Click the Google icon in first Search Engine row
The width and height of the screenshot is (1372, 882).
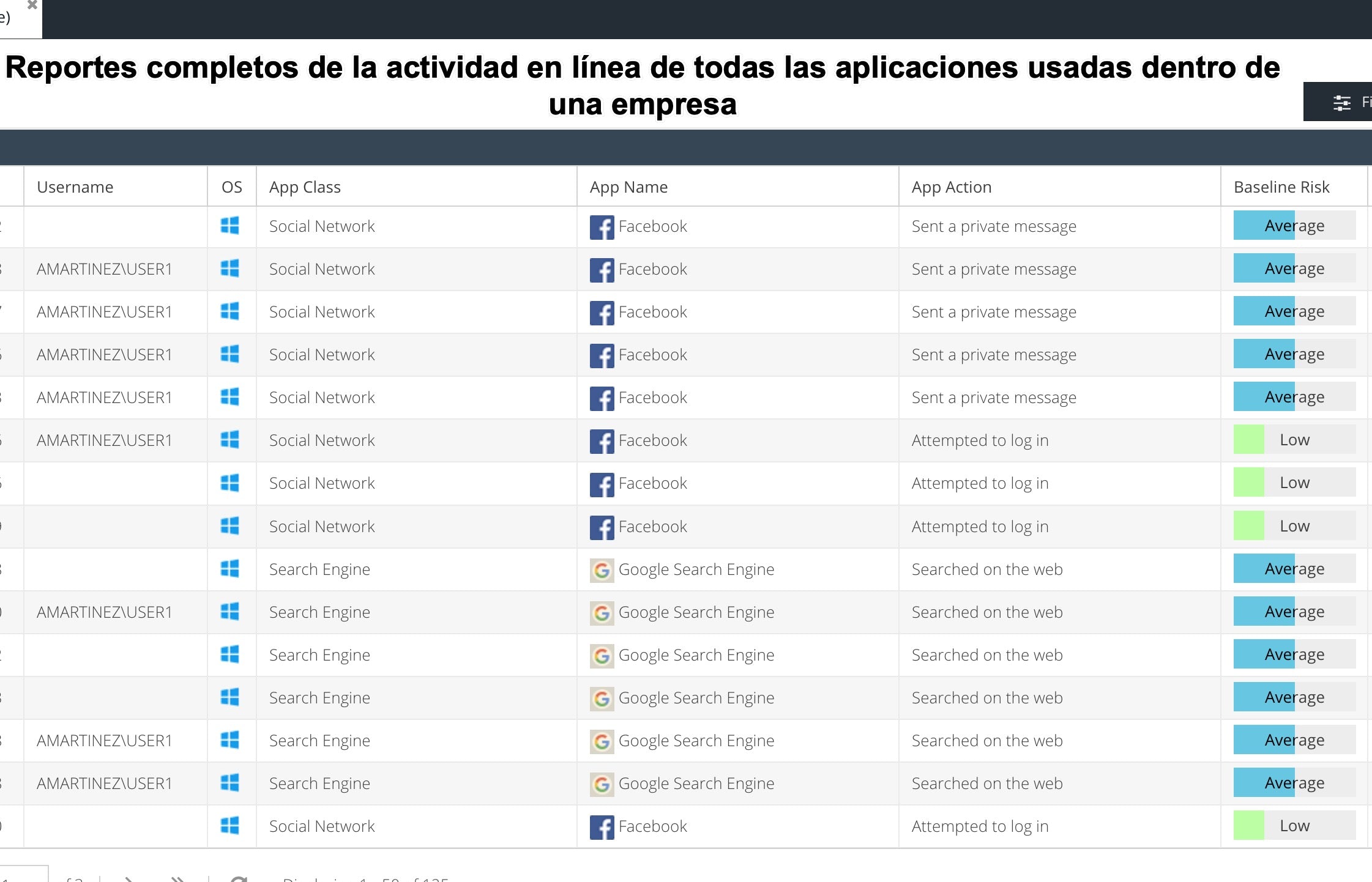[x=602, y=570]
